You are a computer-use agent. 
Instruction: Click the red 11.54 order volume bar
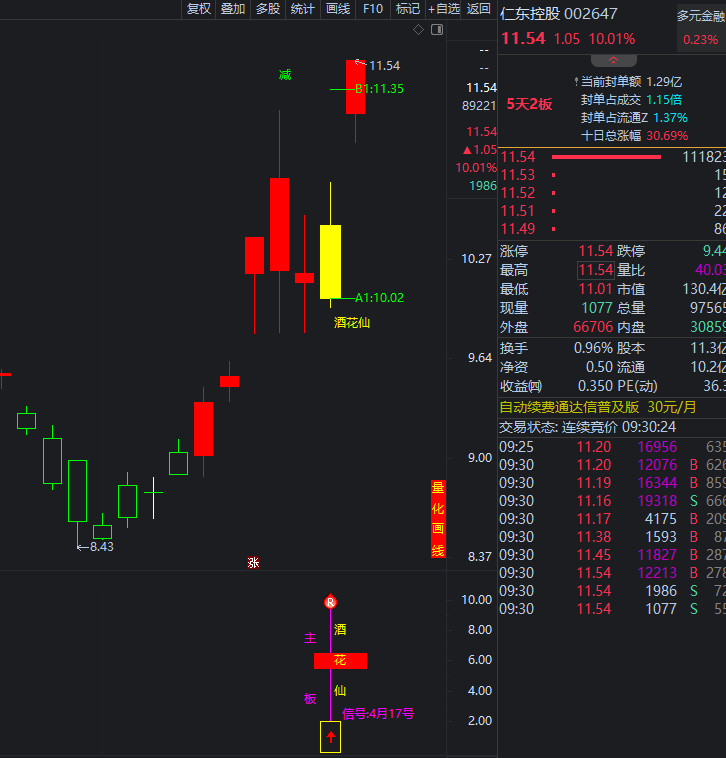tap(606, 157)
